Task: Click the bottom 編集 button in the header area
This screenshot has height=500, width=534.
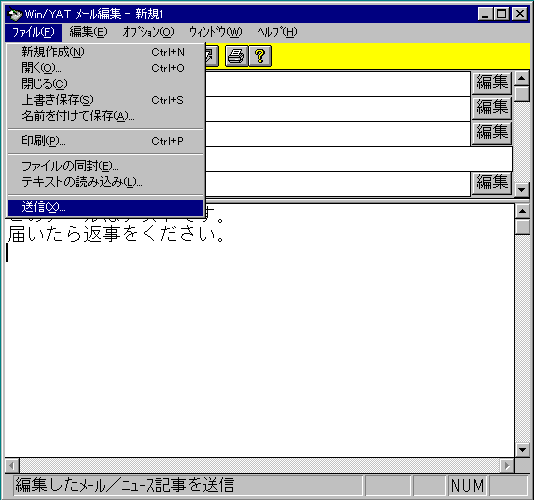Action: point(492,182)
